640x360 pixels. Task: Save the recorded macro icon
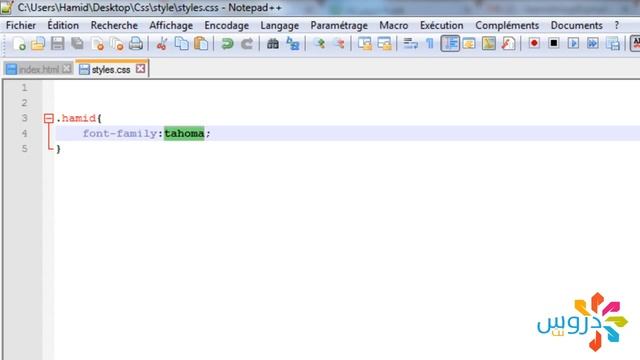(x=613, y=44)
